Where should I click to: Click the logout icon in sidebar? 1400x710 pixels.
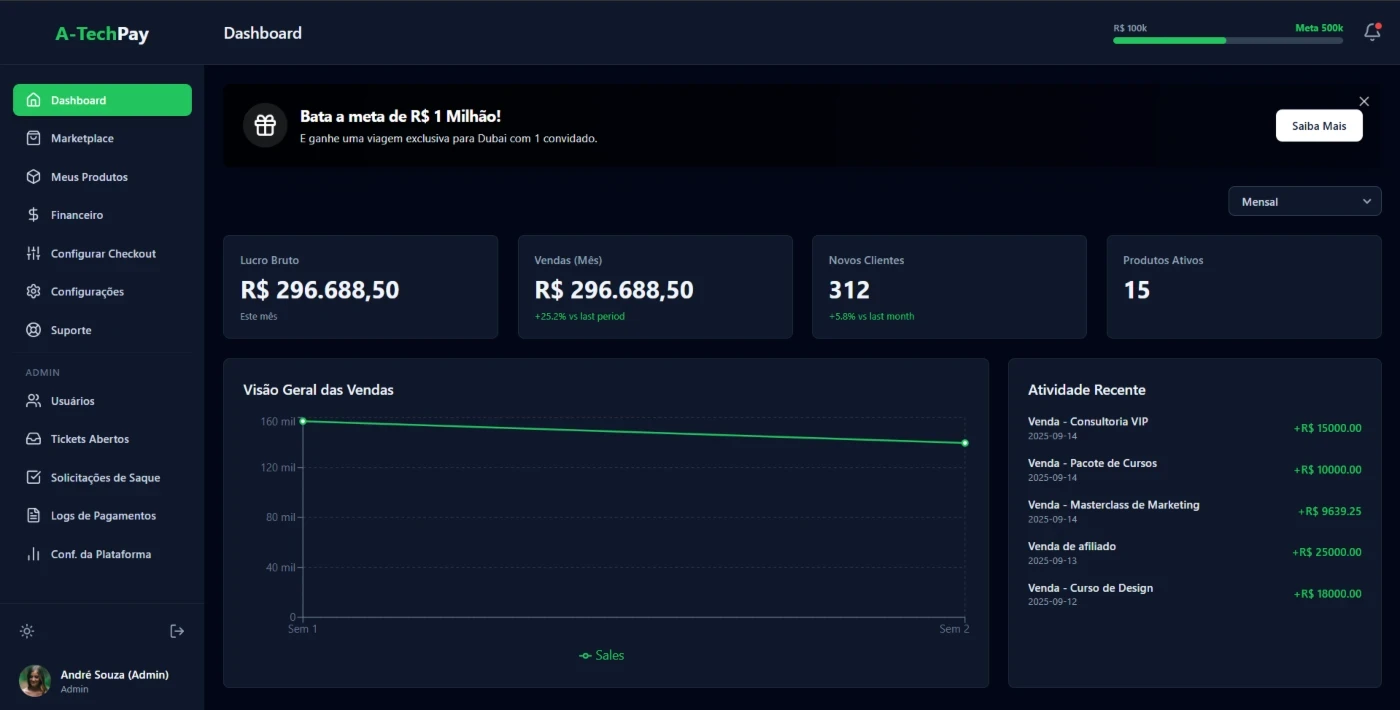point(177,631)
